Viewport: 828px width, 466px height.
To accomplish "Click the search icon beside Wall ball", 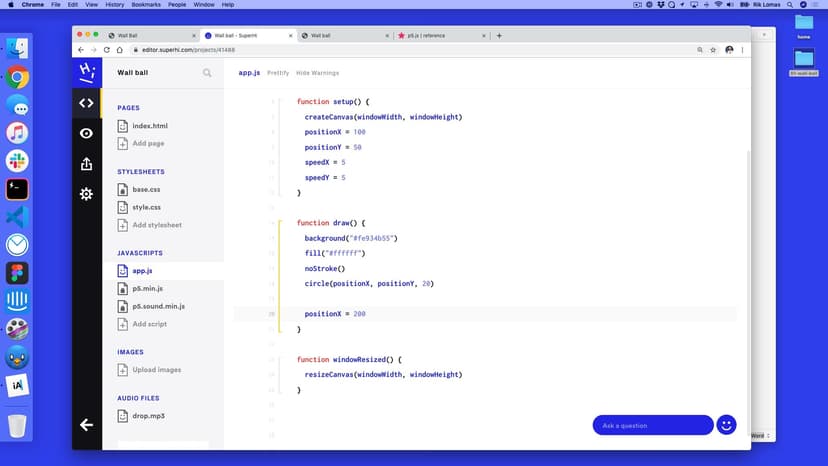I will click(207, 73).
